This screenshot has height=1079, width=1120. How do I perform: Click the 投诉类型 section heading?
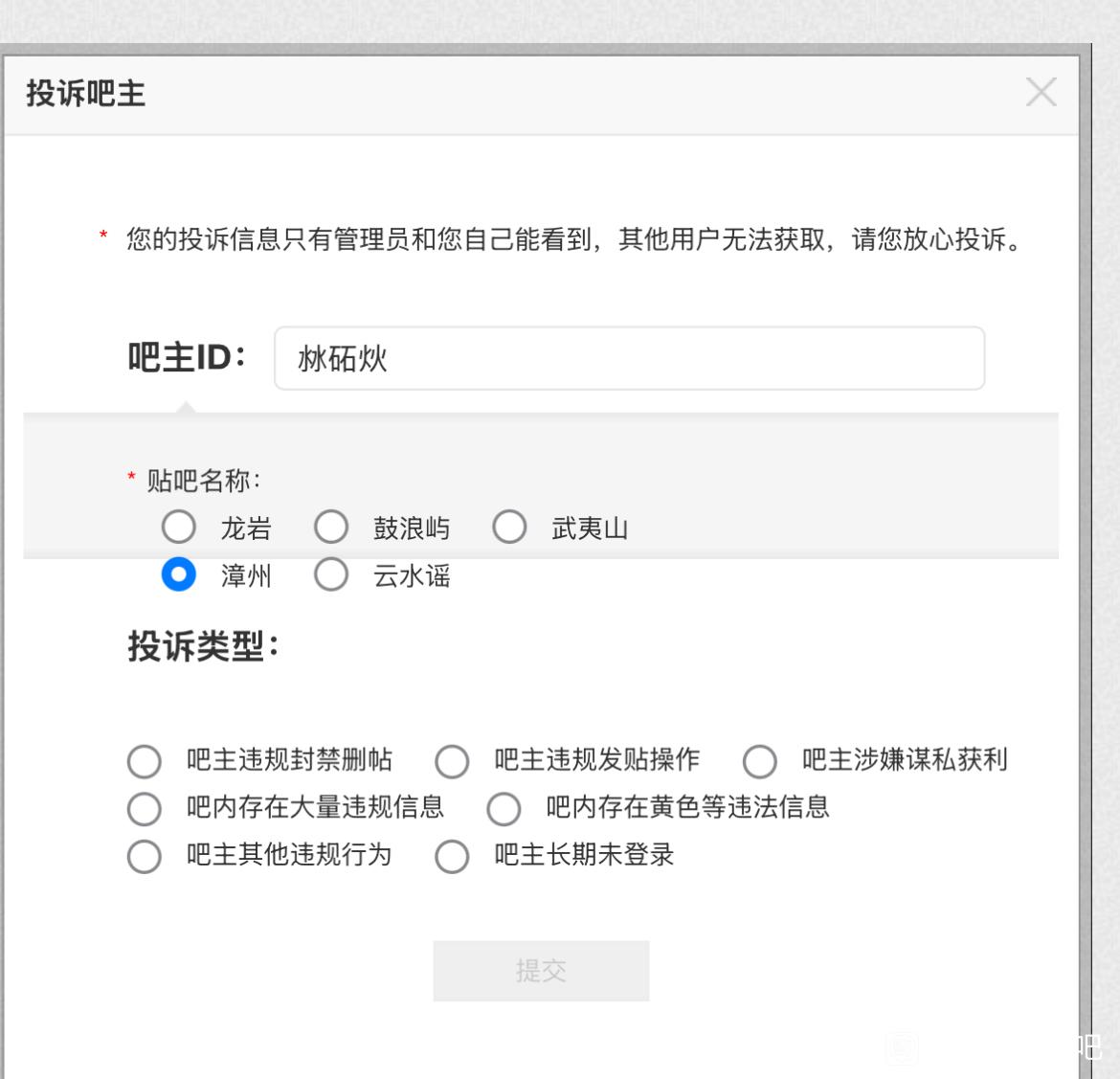point(203,646)
